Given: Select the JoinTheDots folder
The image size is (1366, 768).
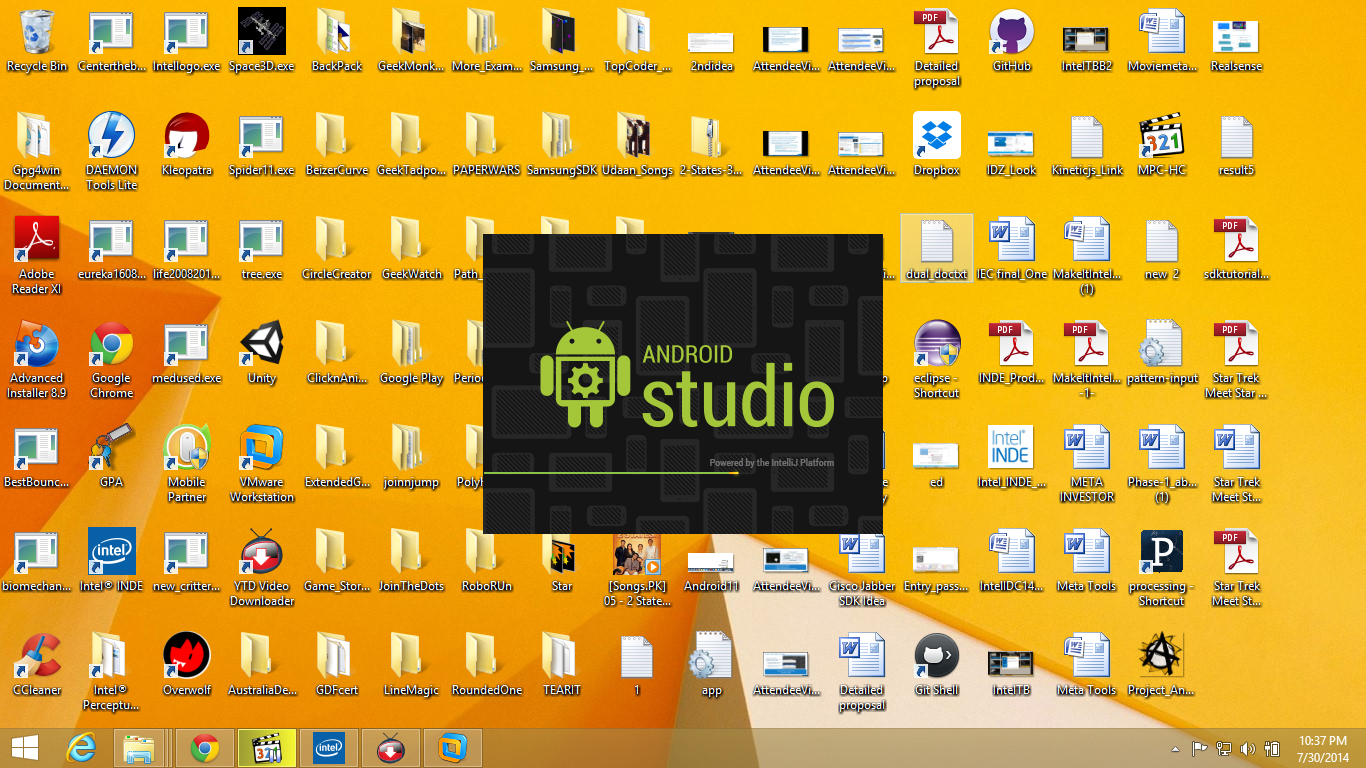Looking at the screenshot, I should tap(412, 561).
